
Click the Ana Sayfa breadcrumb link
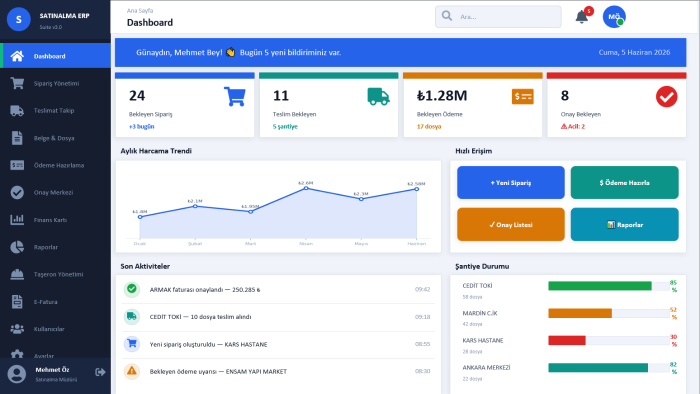coord(140,11)
